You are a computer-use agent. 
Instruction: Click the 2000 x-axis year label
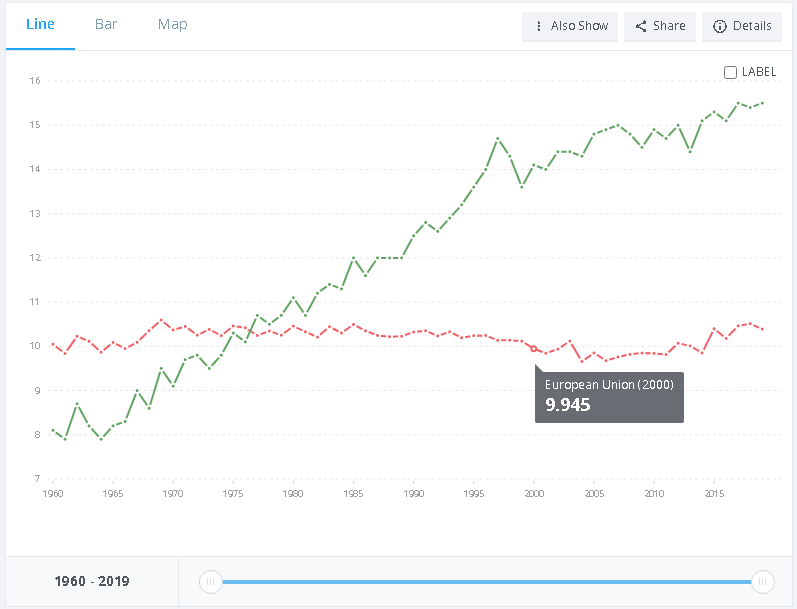pyautogui.click(x=534, y=494)
